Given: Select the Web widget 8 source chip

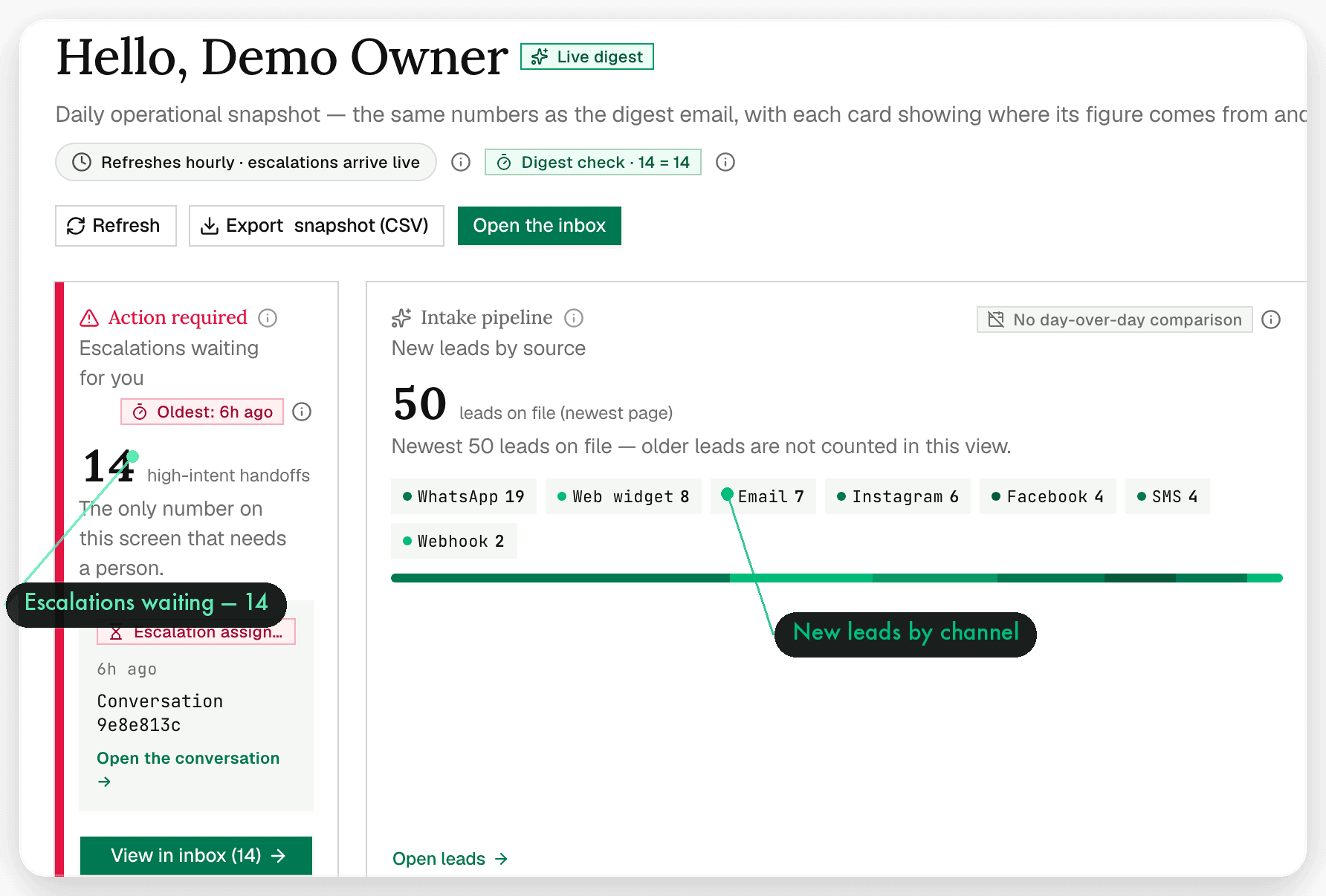Looking at the screenshot, I should [624, 496].
